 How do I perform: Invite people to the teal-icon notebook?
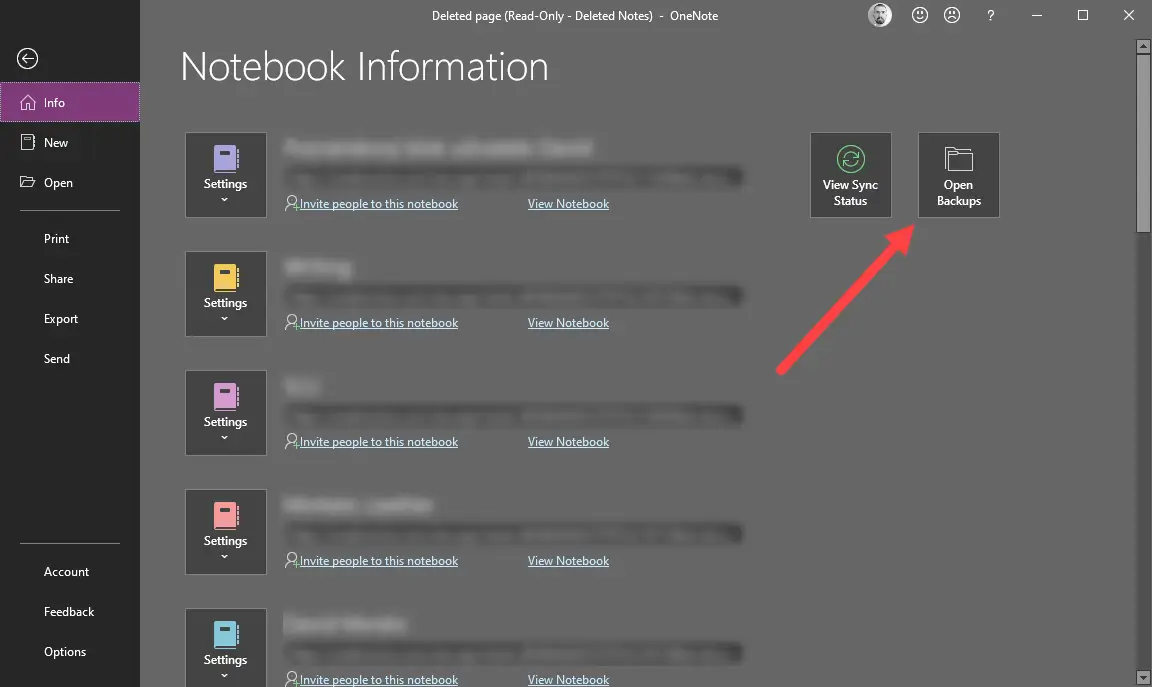(371, 679)
